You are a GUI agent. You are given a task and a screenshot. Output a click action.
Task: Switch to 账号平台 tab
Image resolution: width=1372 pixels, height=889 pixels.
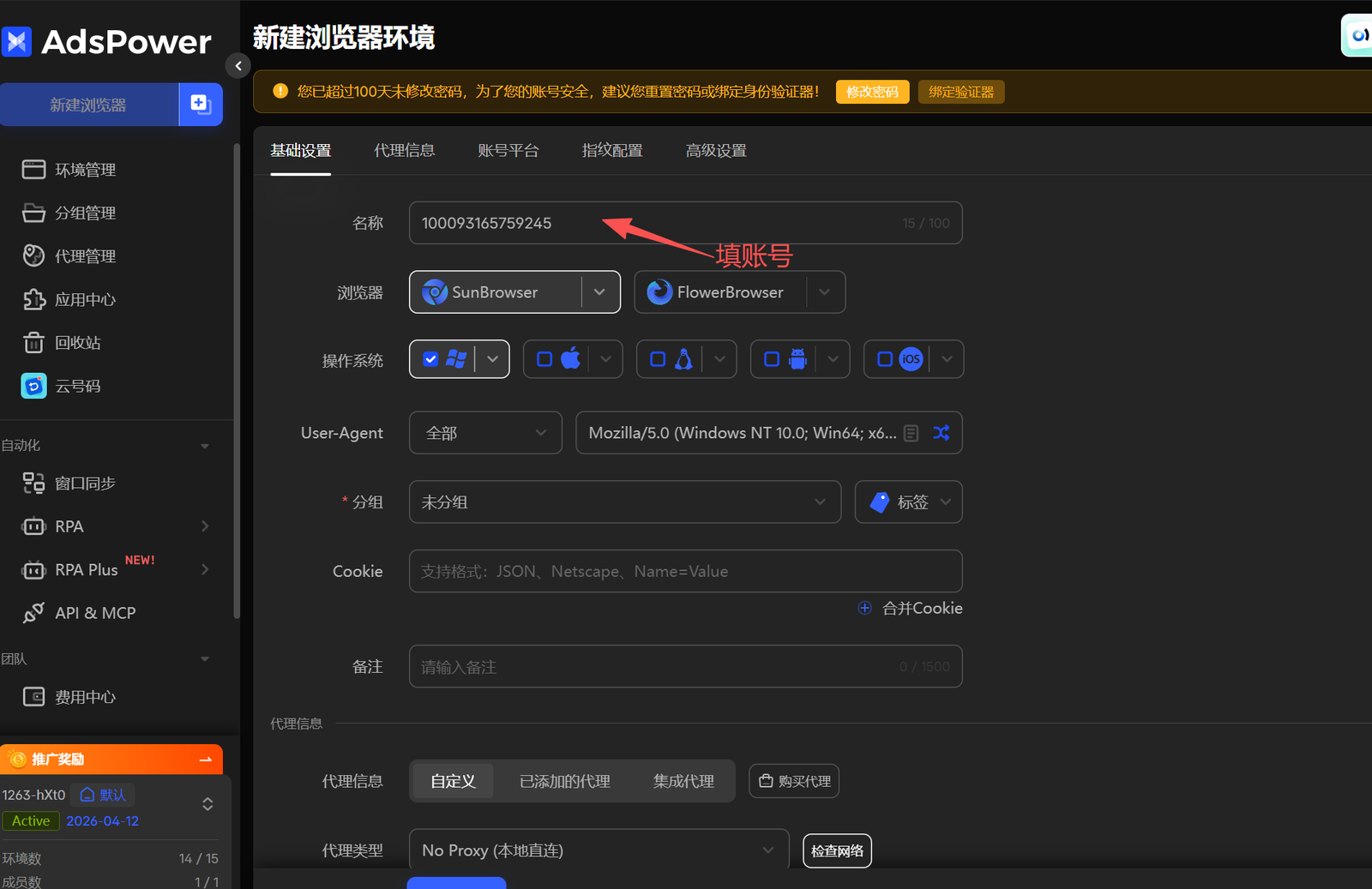click(x=508, y=151)
